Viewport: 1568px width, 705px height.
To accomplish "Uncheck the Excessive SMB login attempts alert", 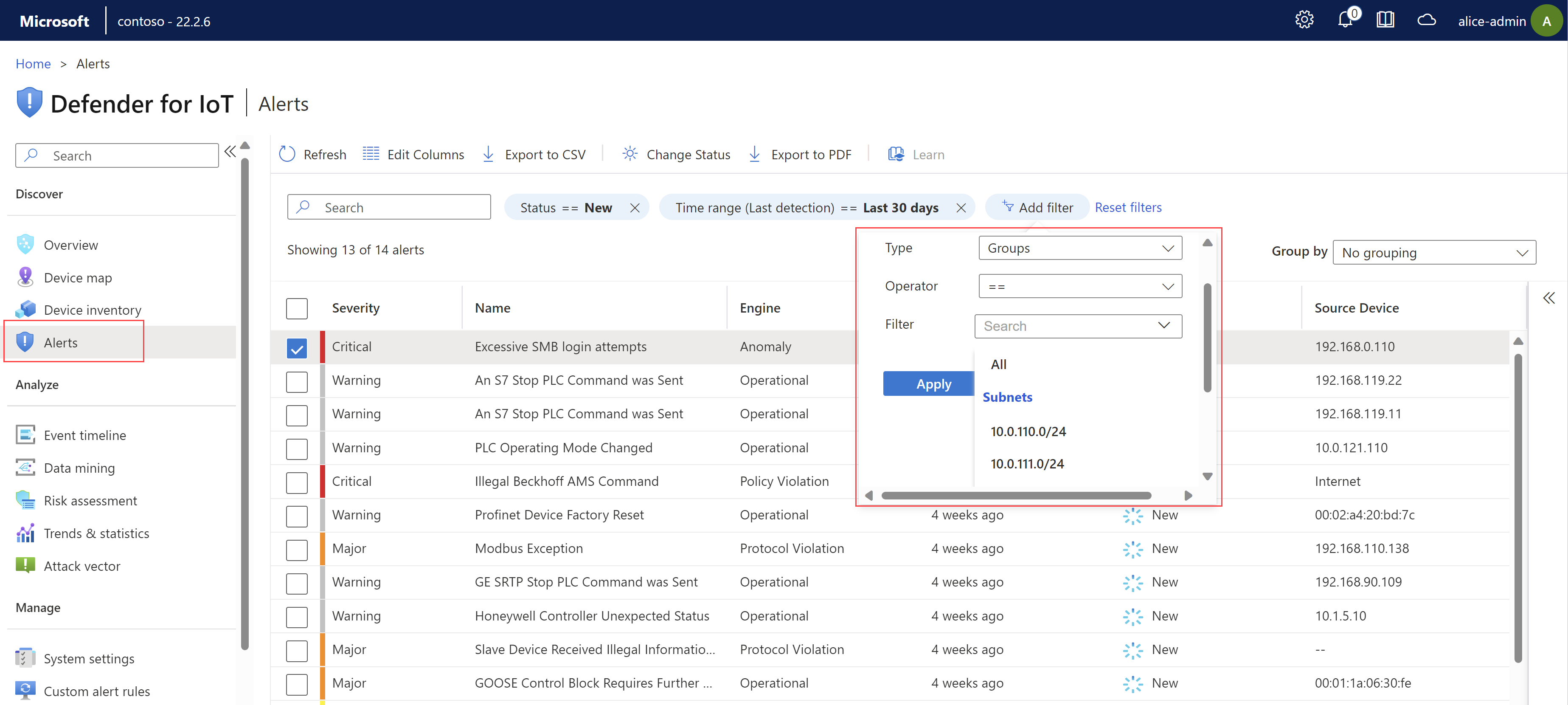I will click(296, 348).
